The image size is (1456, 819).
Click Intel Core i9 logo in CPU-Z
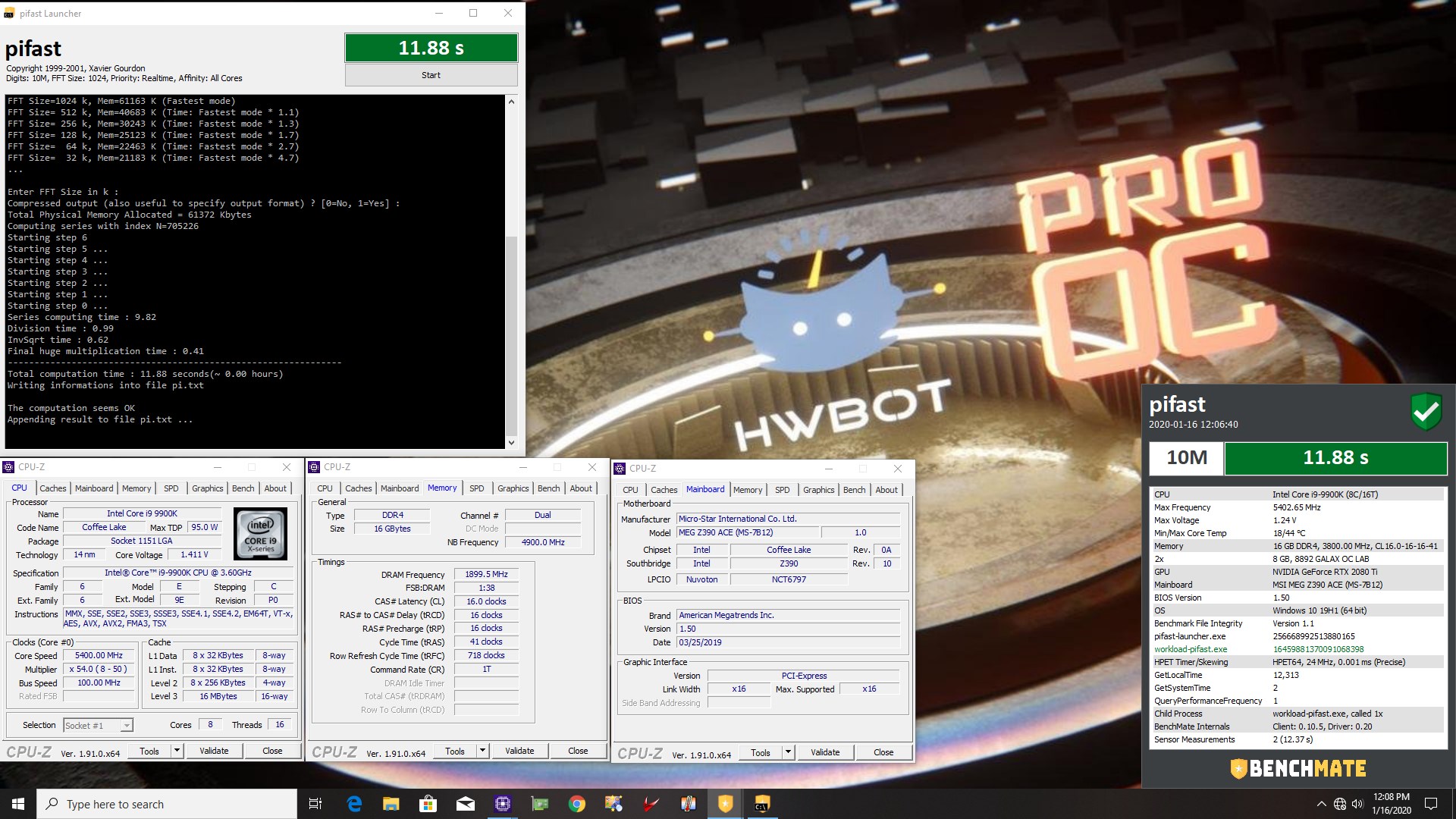[260, 534]
